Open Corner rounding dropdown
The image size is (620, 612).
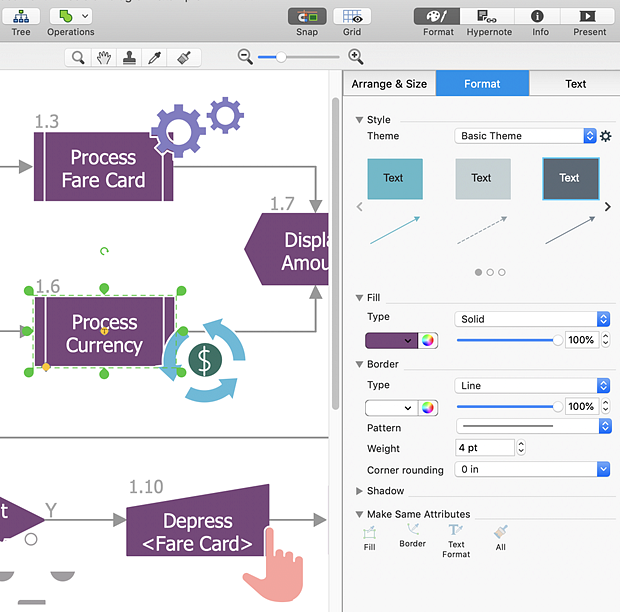532,469
